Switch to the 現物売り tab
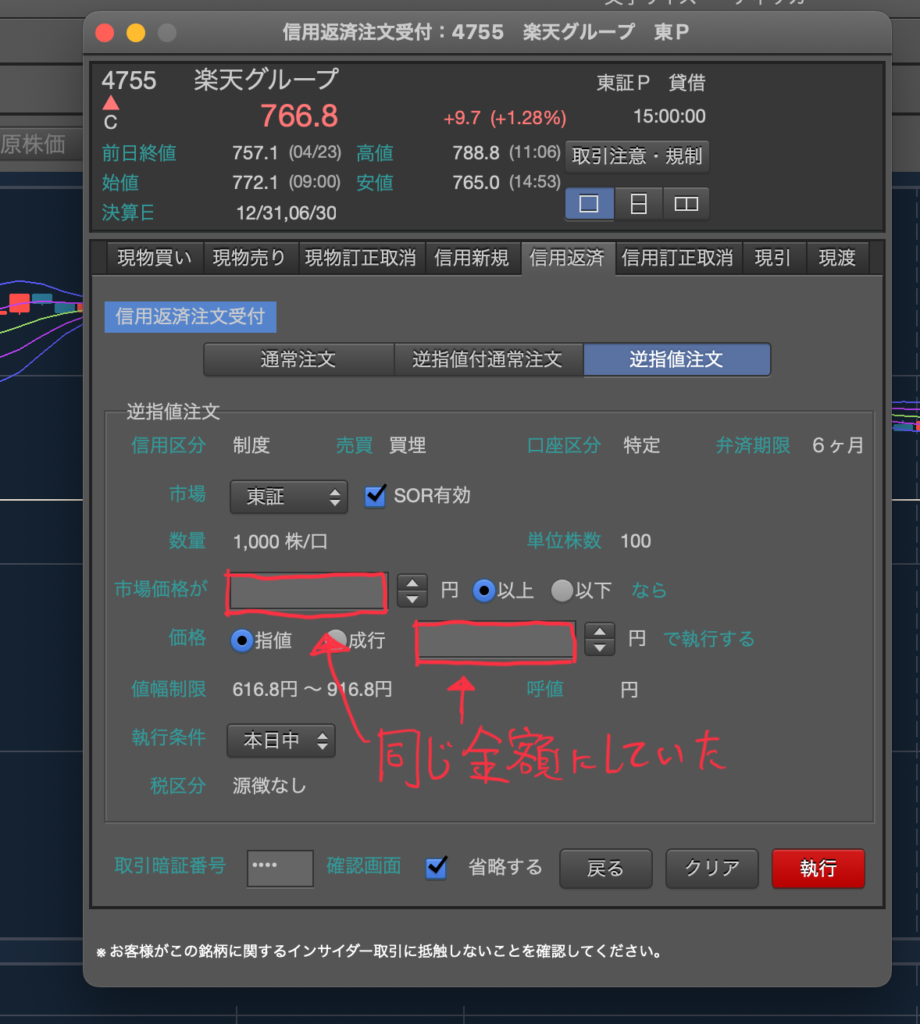Viewport: 920px width, 1024px height. pos(250,258)
